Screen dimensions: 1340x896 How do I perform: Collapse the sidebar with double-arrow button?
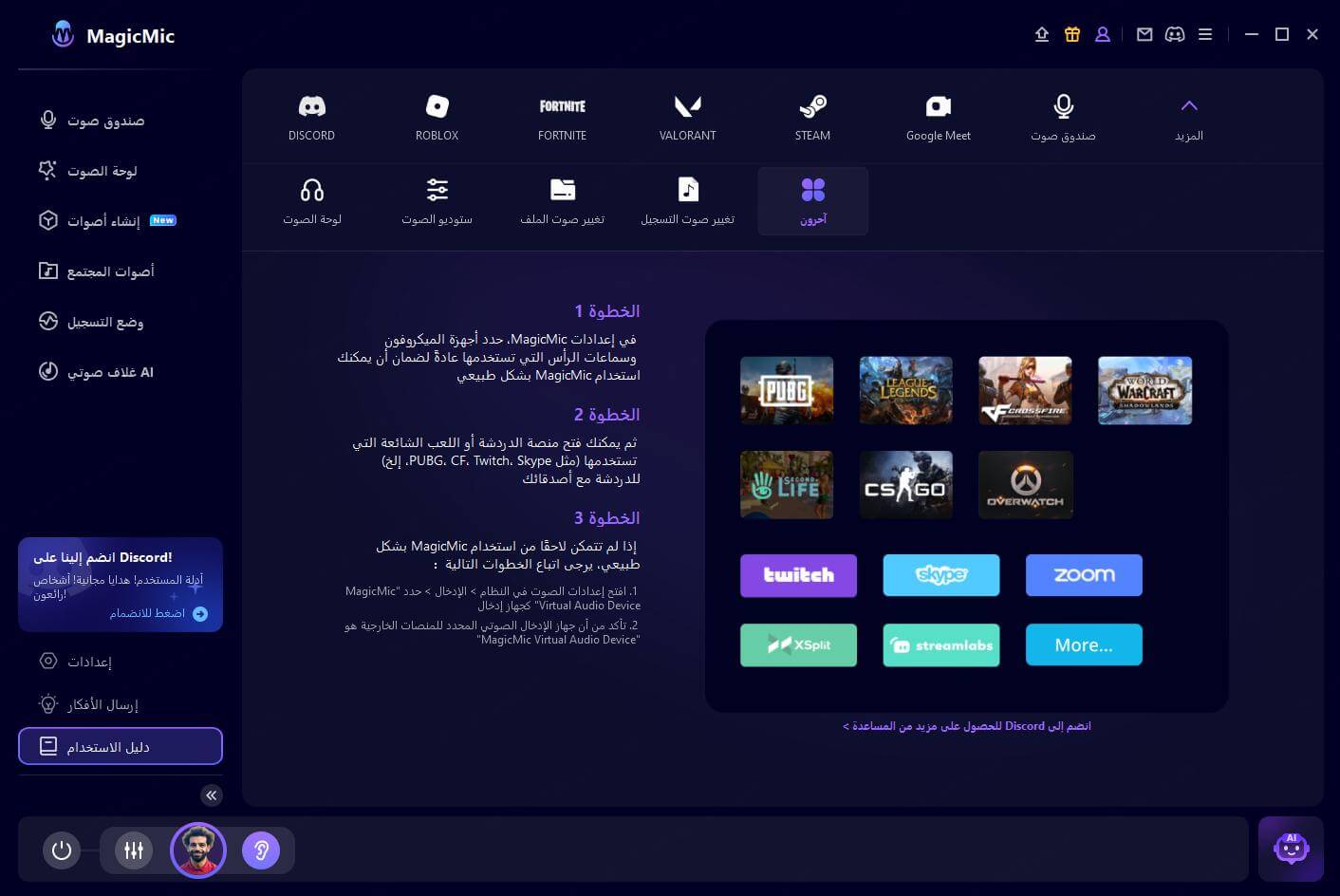click(212, 795)
